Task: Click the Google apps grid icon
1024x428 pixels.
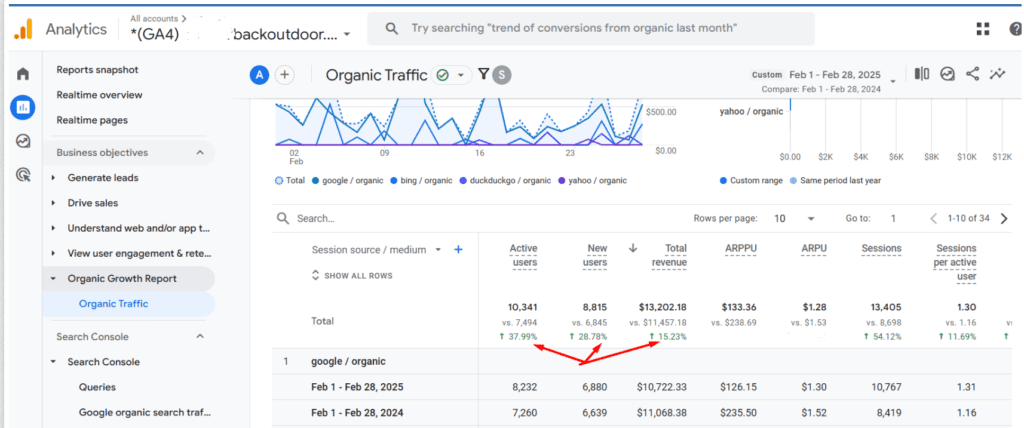Action: (x=983, y=29)
